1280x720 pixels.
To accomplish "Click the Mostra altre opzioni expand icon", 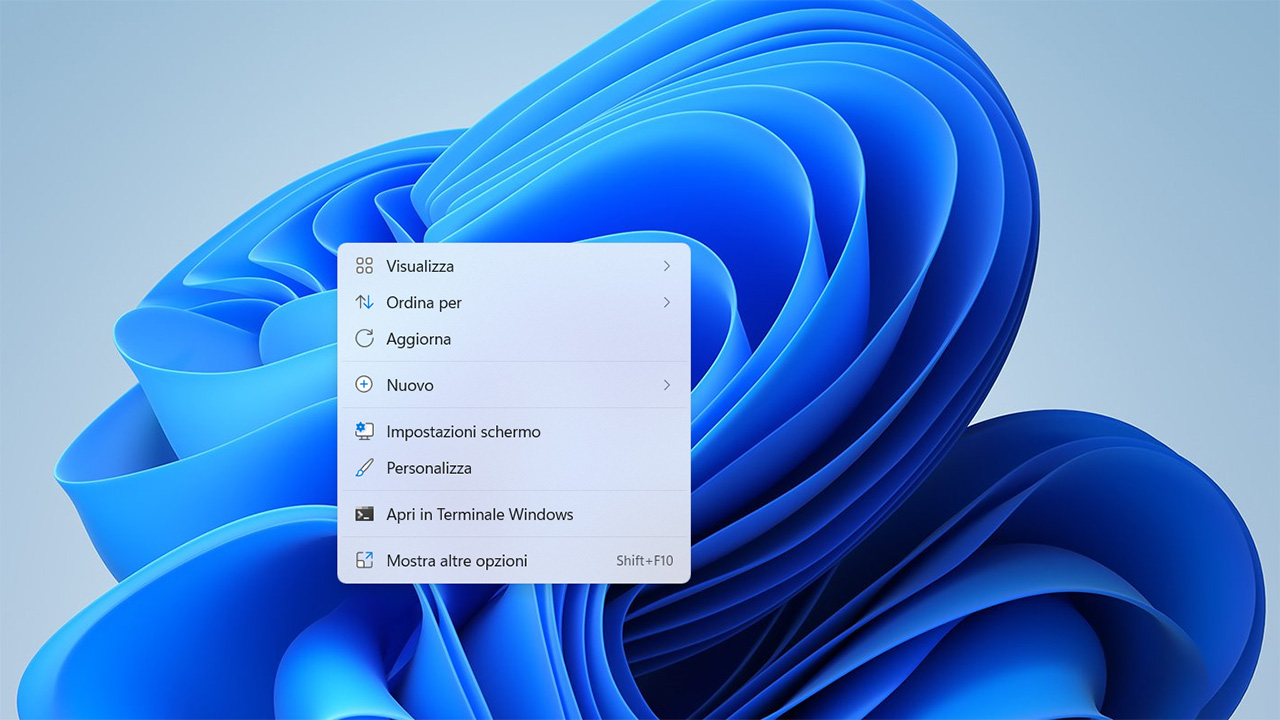I will pyautogui.click(x=364, y=560).
